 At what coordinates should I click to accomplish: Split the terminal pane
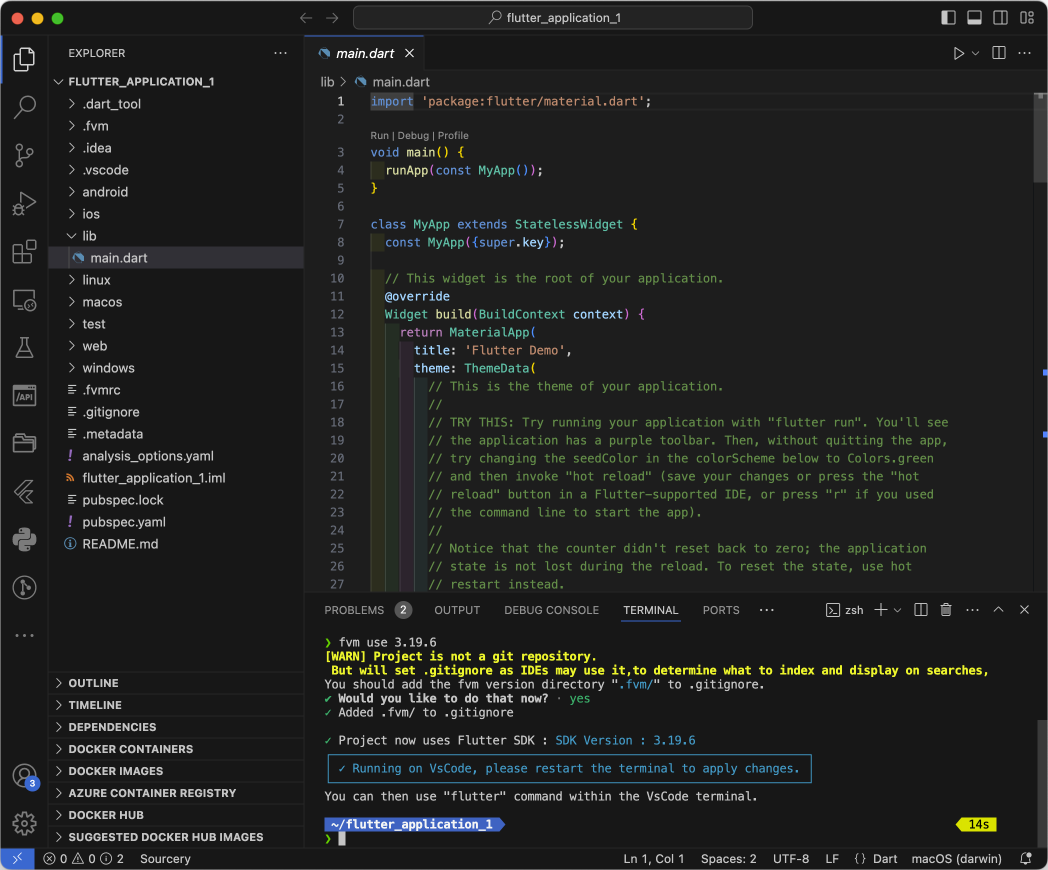pyautogui.click(x=920, y=609)
